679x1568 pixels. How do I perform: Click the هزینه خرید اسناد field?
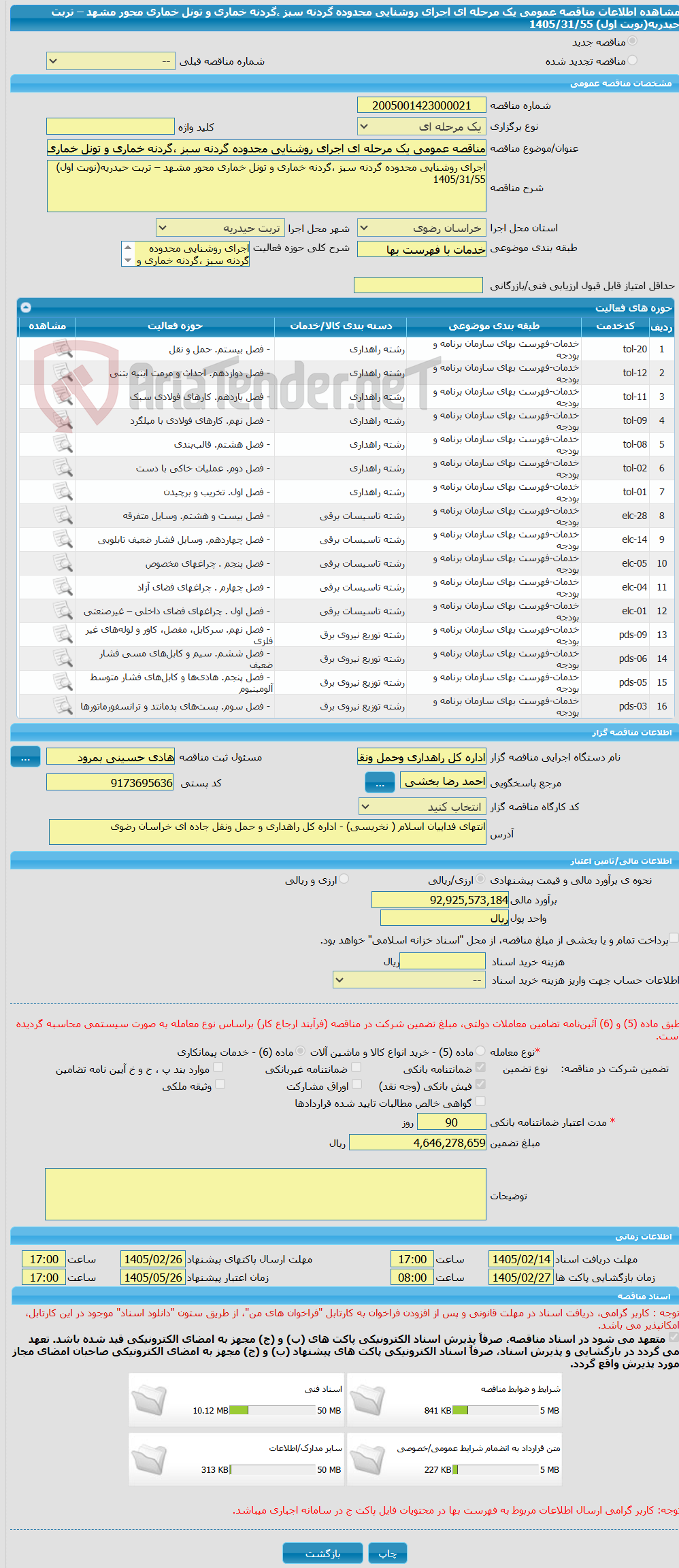[443, 961]
